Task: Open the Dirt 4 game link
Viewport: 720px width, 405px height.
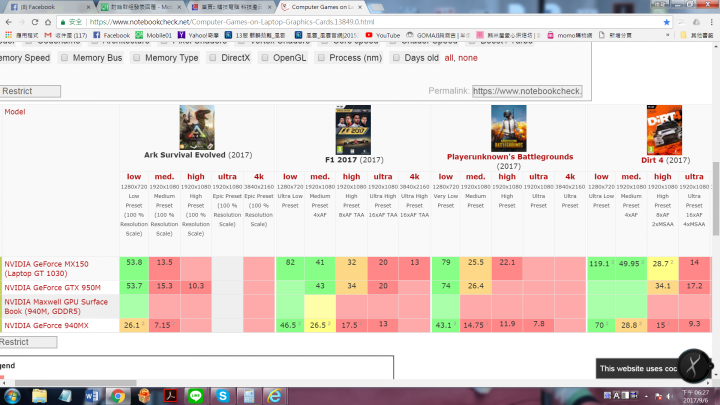Action: [x=652, y=160]
